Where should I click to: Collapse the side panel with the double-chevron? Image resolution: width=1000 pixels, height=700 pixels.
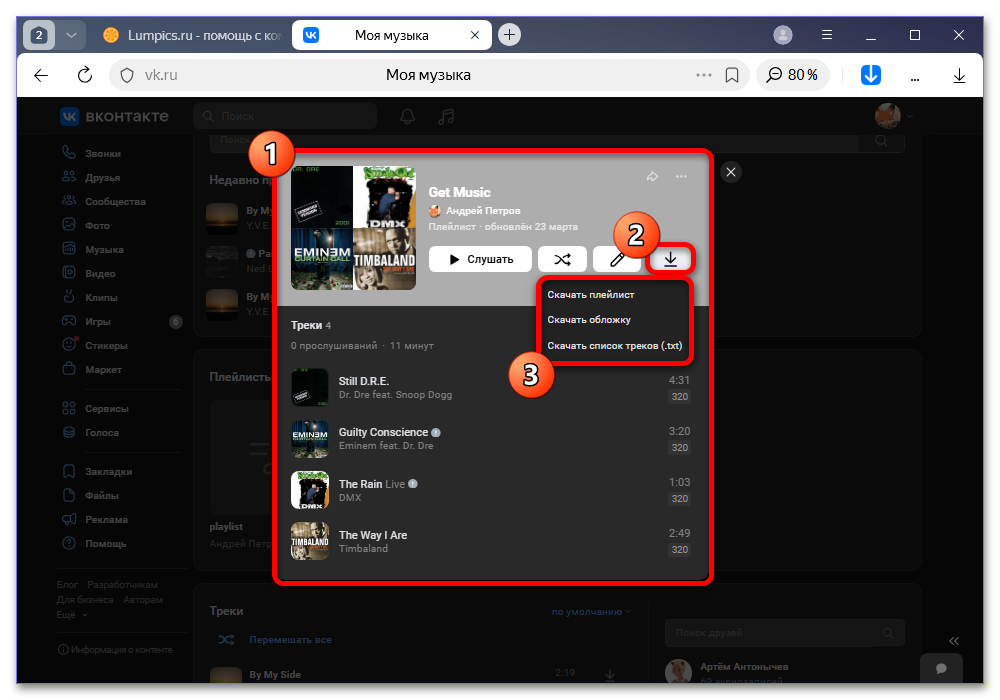click(x=953, y=641)
